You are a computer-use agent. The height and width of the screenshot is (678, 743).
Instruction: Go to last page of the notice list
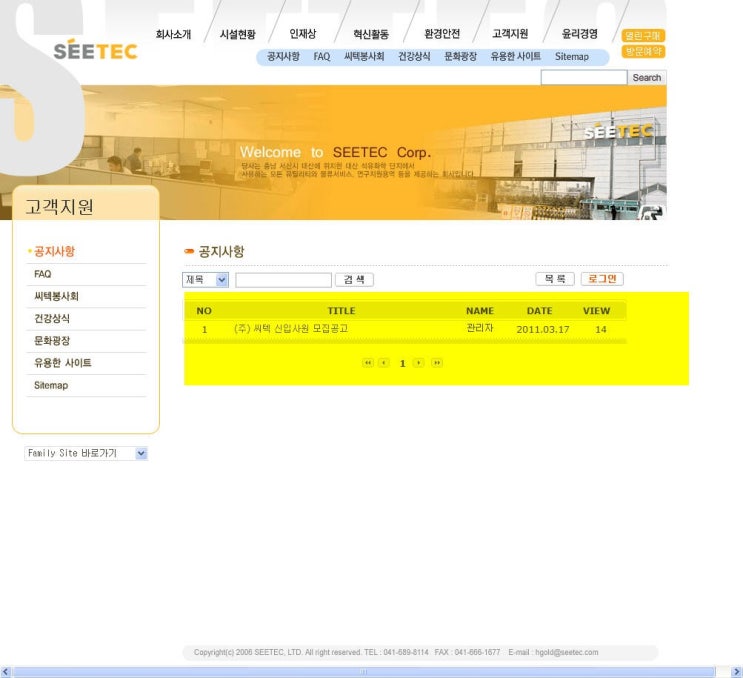pyautogui.click(x=437, y=363)
